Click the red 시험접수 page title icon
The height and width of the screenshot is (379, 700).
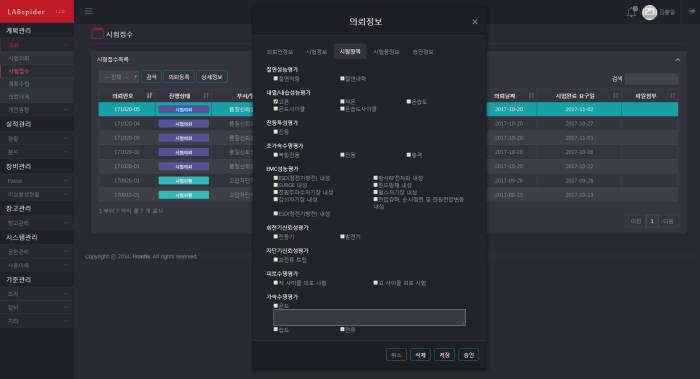(x=97, y=34)
